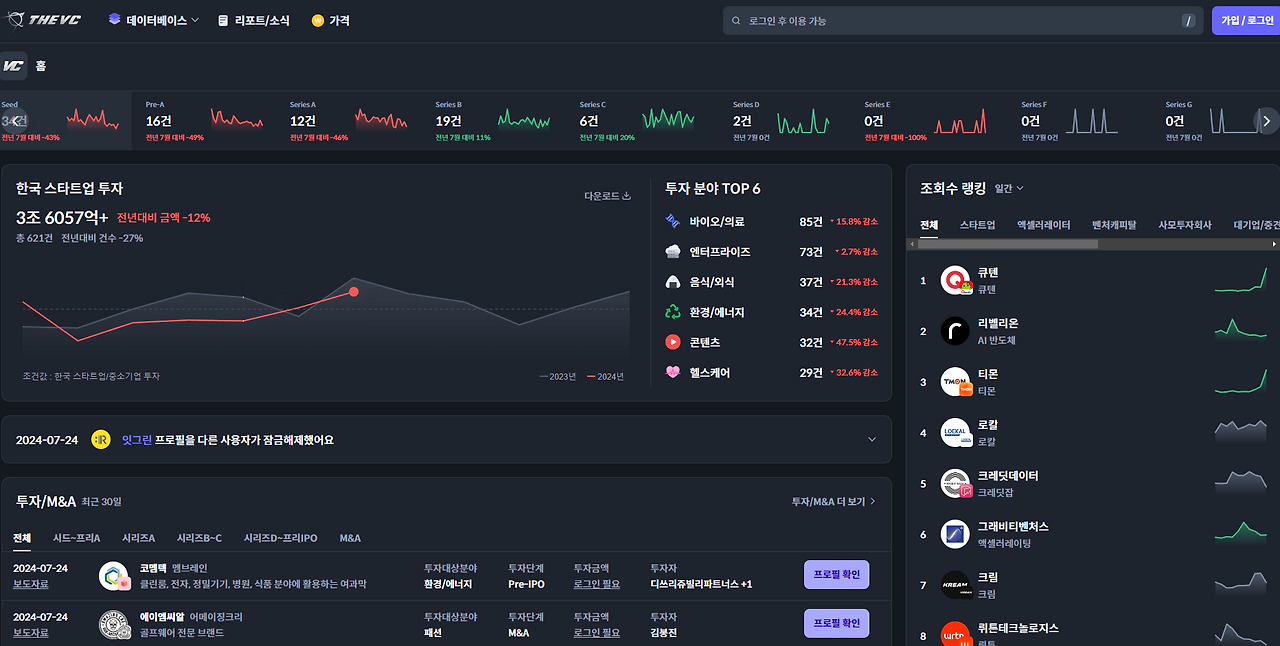
Task: Click the 로칼 company logo
Action: 956,433
